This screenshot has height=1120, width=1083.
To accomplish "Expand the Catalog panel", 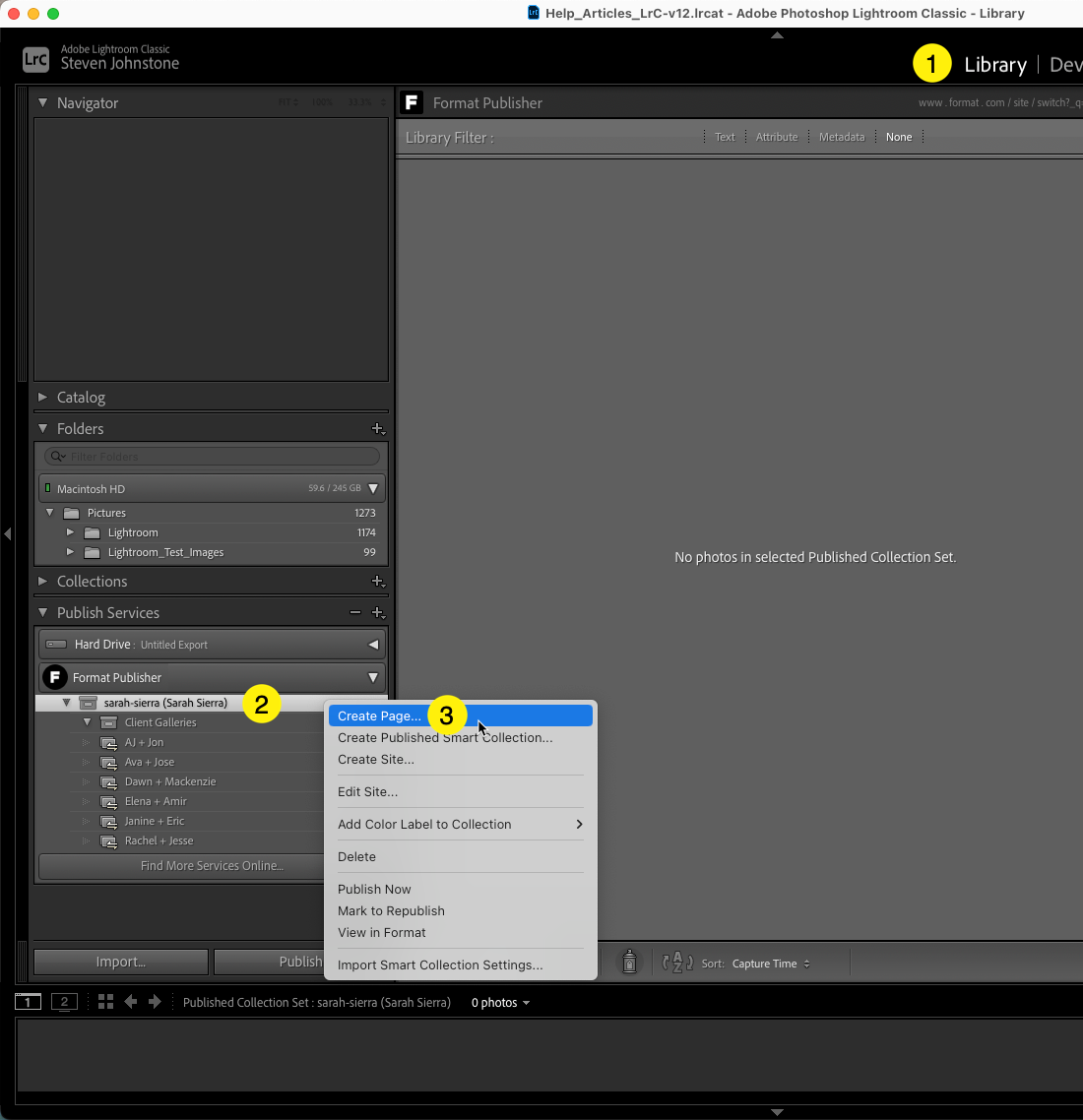I will tap(42, 398).
